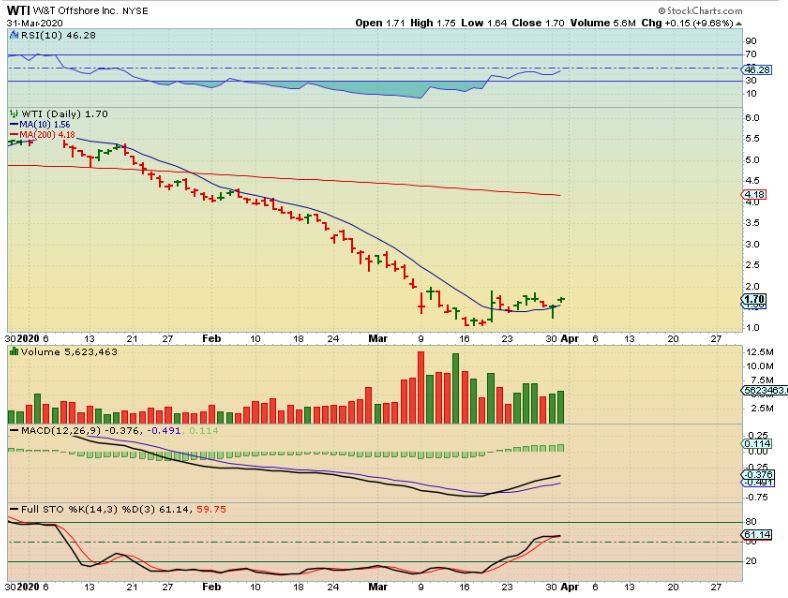Click the Volume 5,623,463 panel label

pyautogui.click(x=69, y=352)
